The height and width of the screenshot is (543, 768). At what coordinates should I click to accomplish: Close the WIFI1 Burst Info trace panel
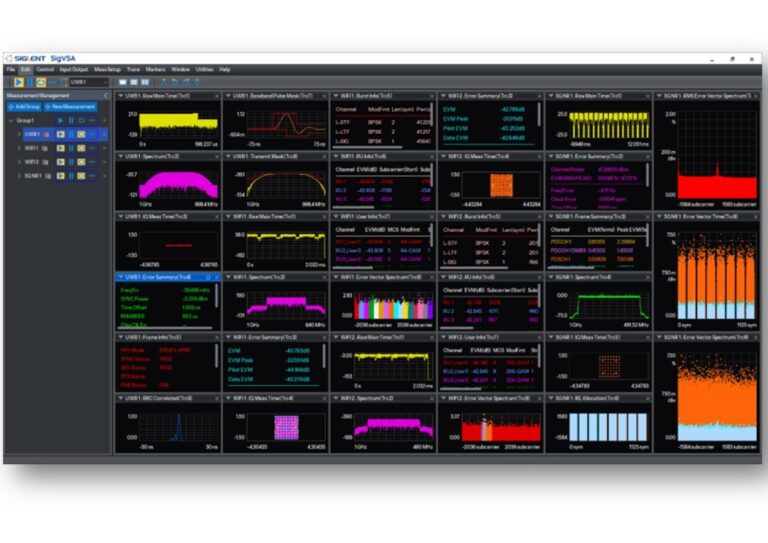pos(432,96)
